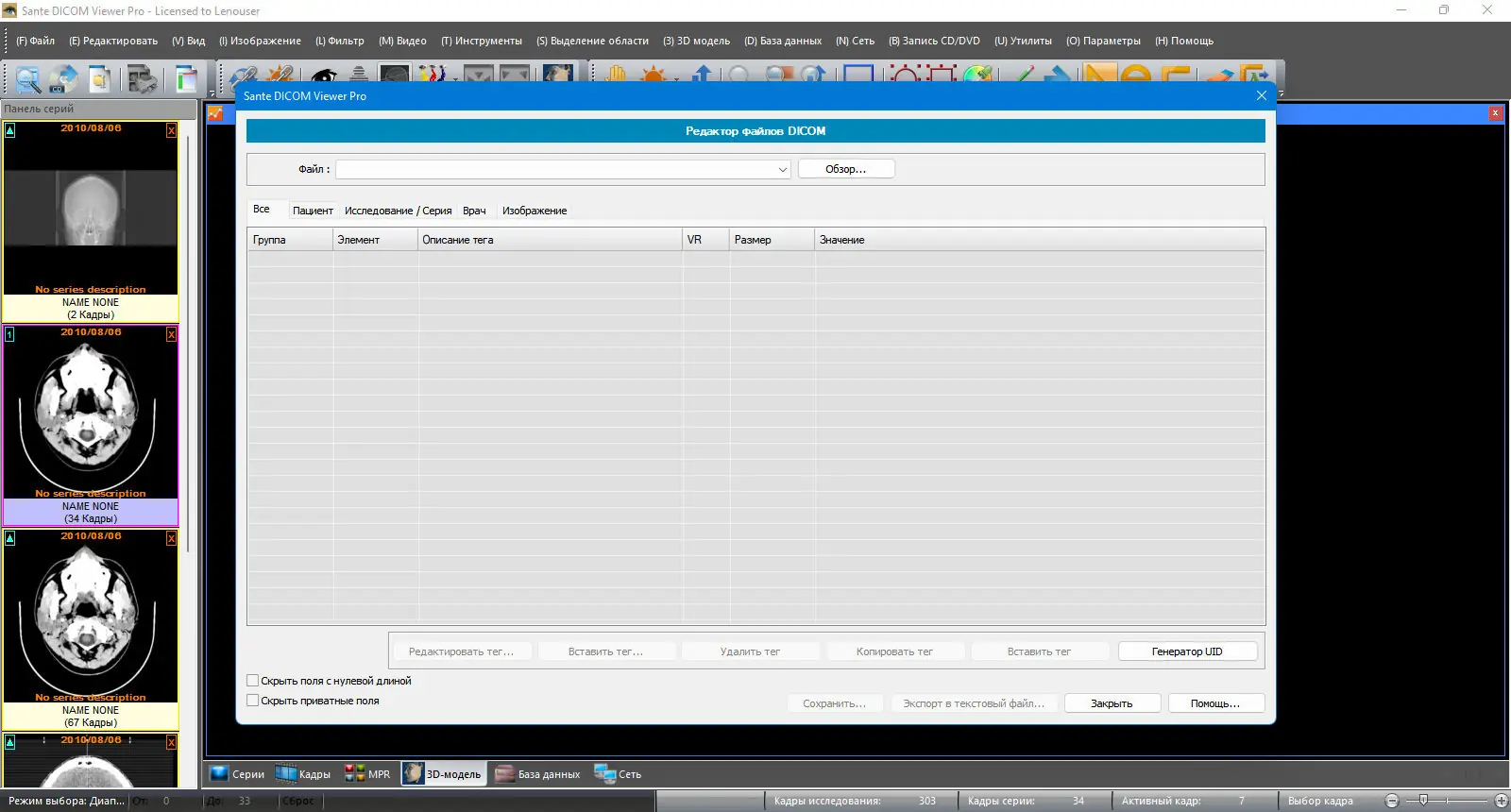Click the Закрыть button

pos(1112,703)
